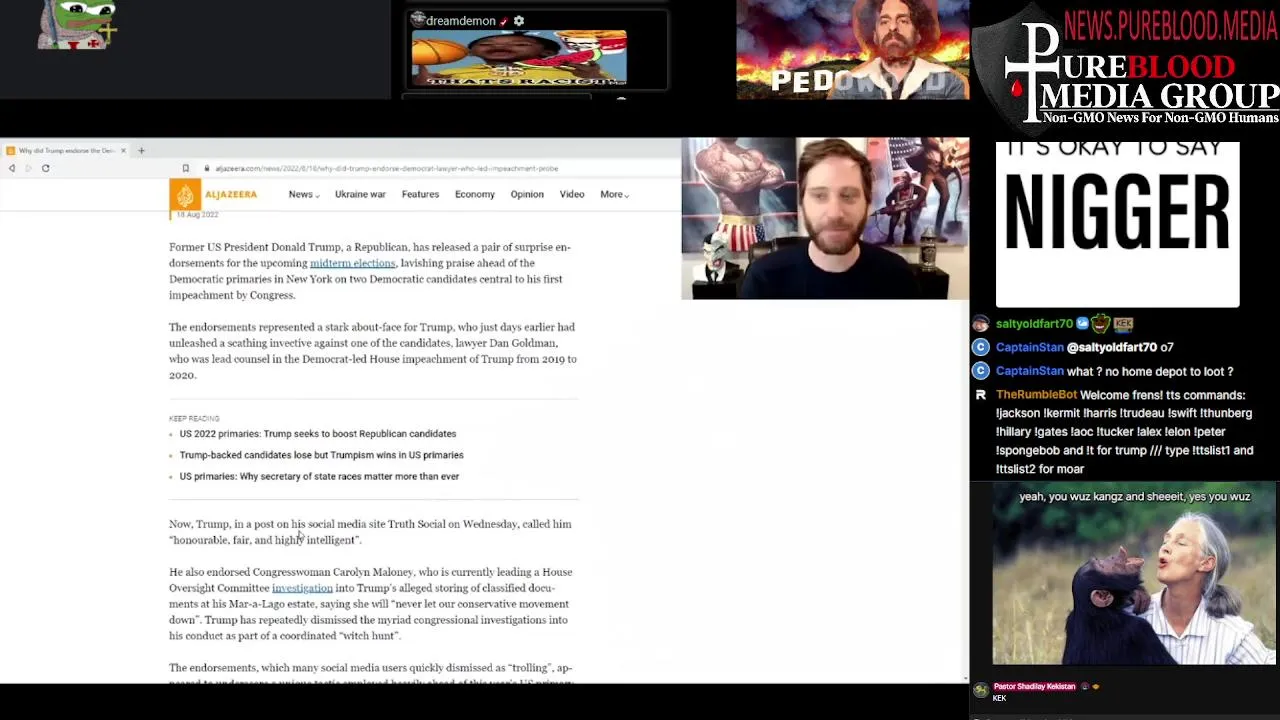Click the aljazeera.com address bar URL
This screenshot has width=1280, height=720.
pyautogui.click(x=386, y=168)
